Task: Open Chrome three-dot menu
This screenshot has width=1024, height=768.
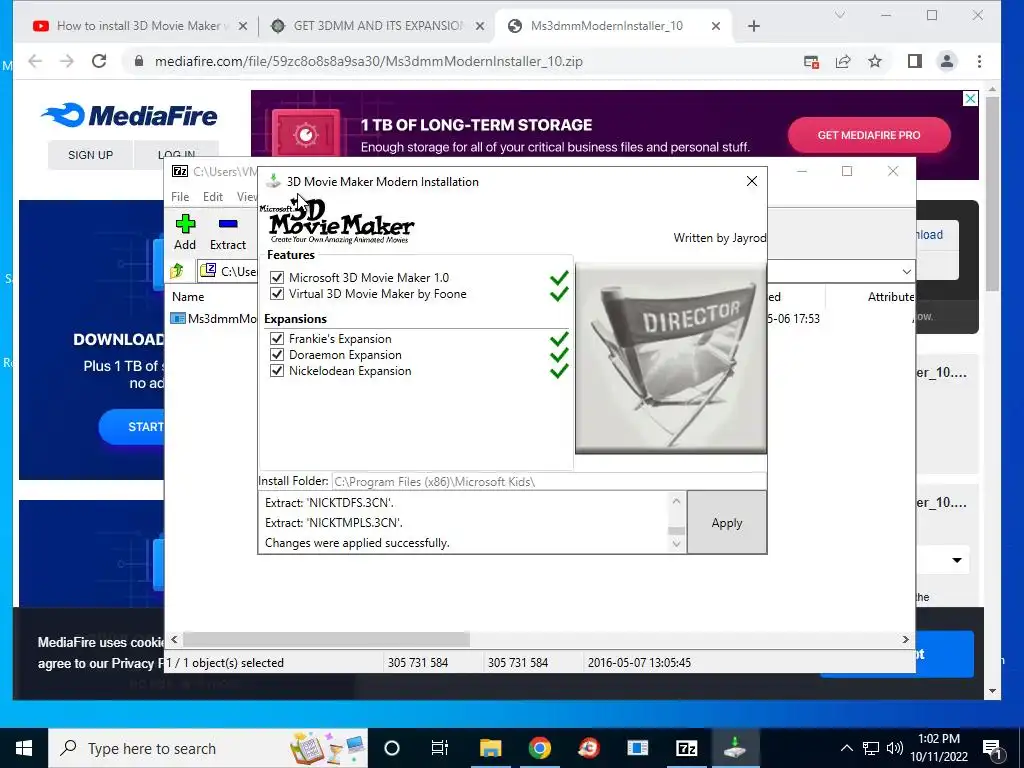Action: 979,61
